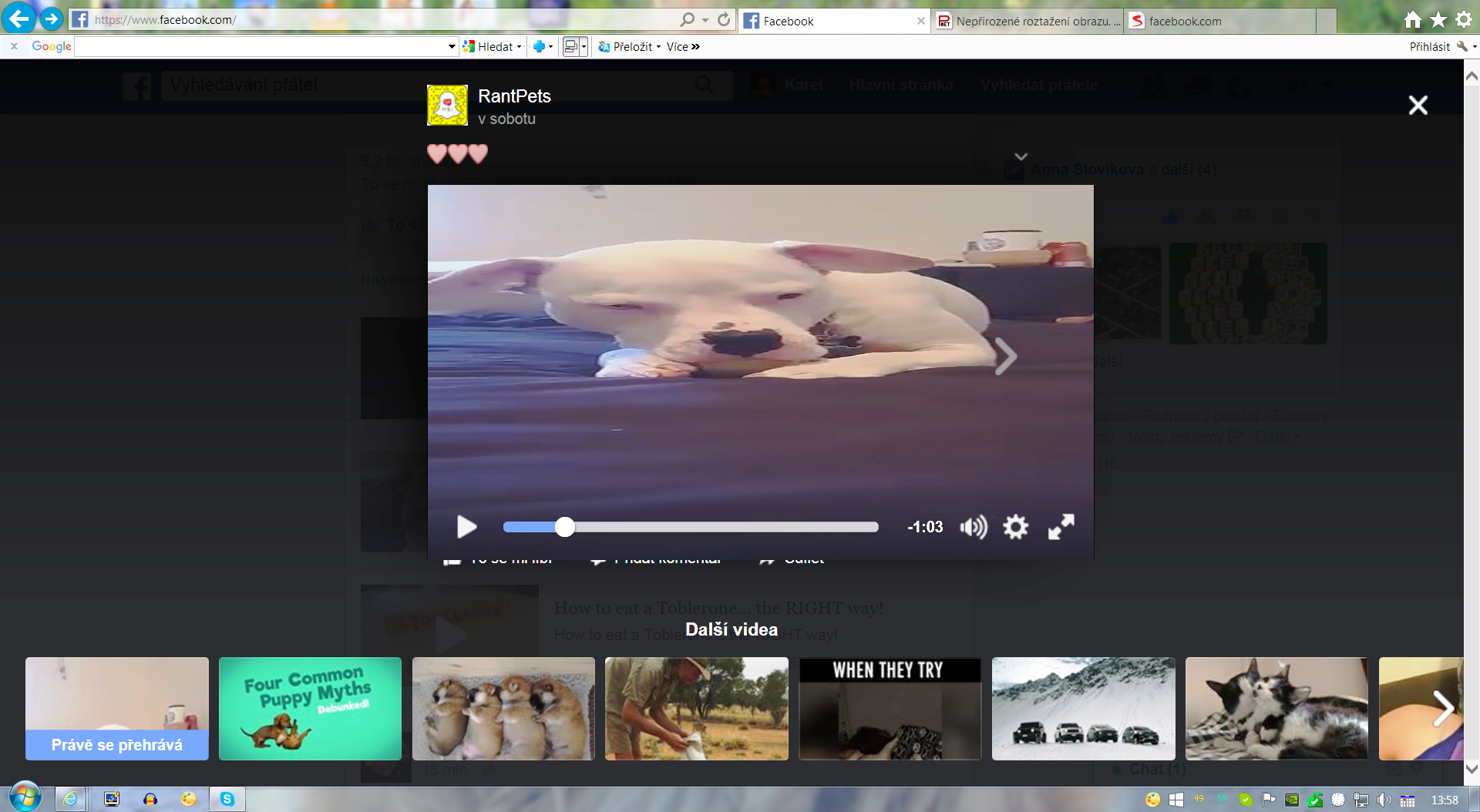
Task: Refresh the current page
Action: 724,19
